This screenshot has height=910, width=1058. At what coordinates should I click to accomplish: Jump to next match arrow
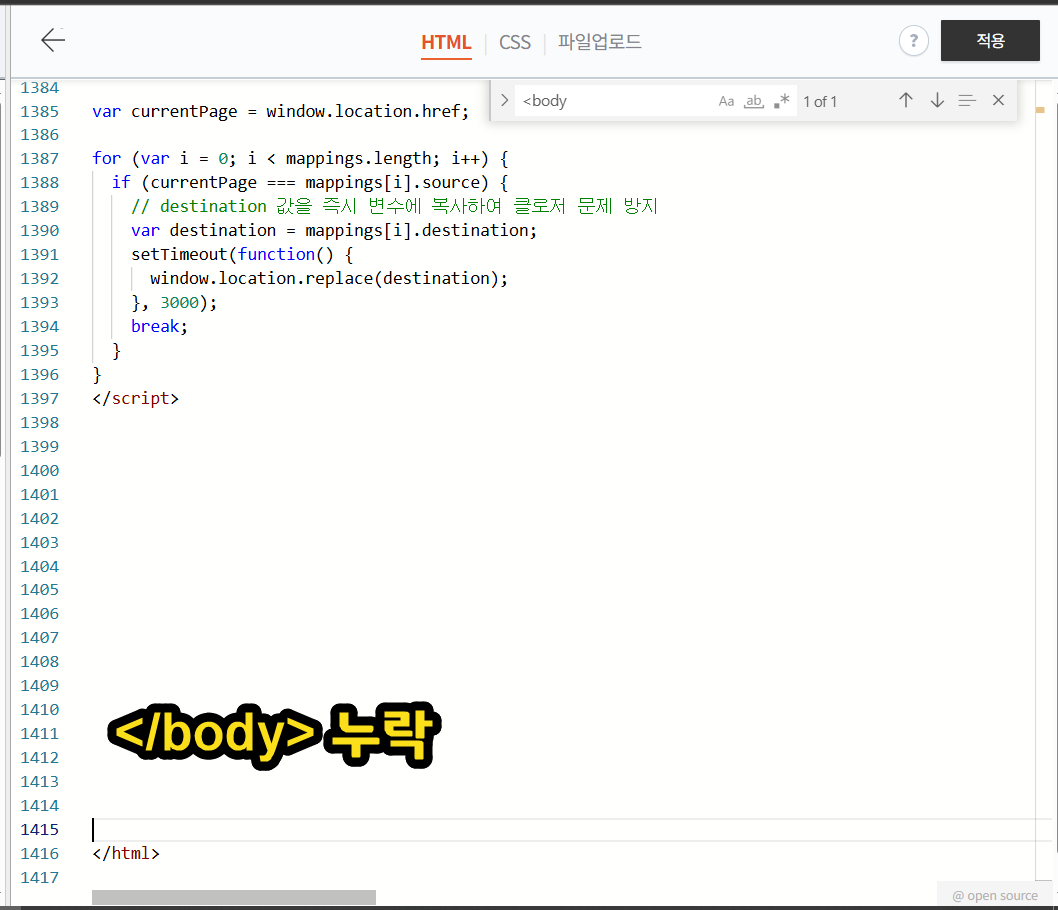click(x=937, y=101)
